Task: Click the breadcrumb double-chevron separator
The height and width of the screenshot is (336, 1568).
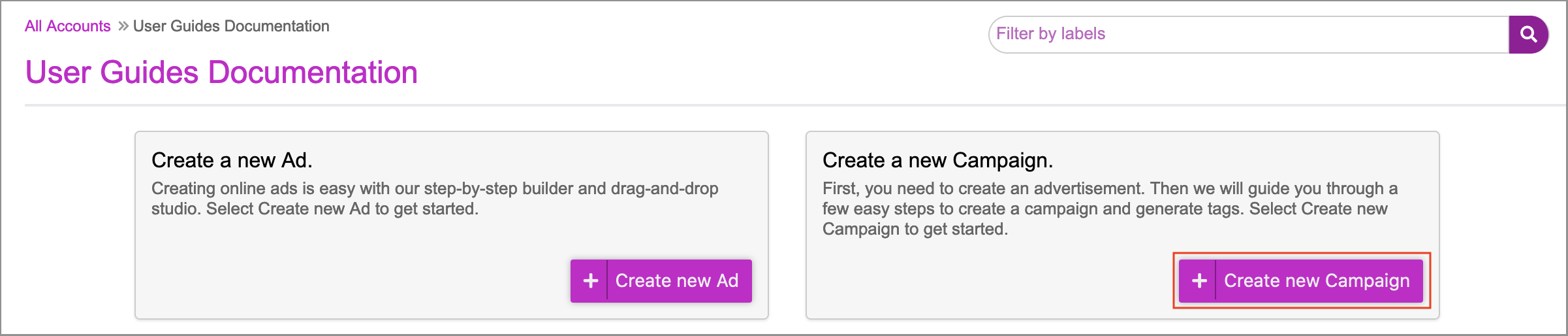Action: (123, 27)
